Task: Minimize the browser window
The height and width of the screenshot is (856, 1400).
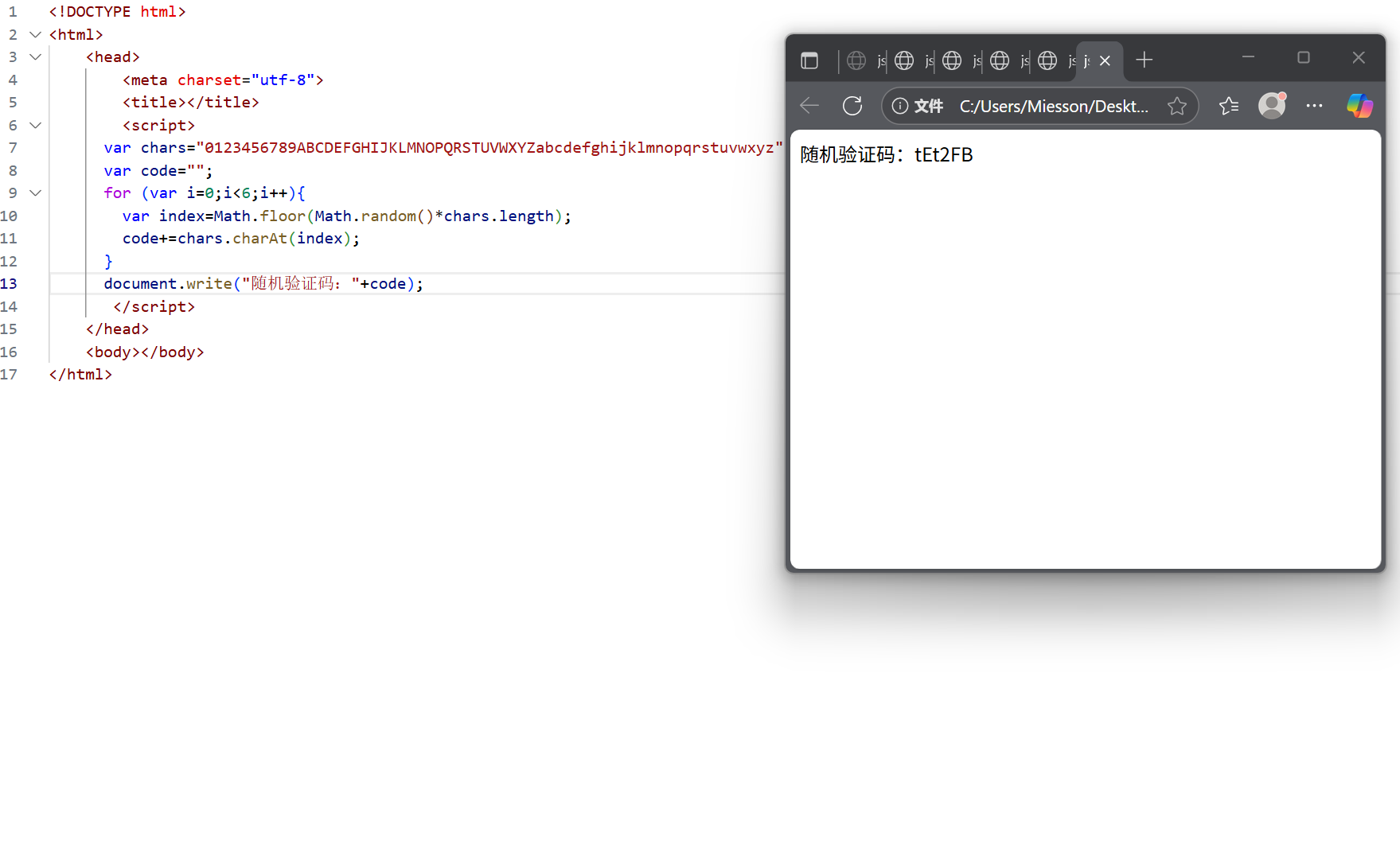Action: [1248, 57]
